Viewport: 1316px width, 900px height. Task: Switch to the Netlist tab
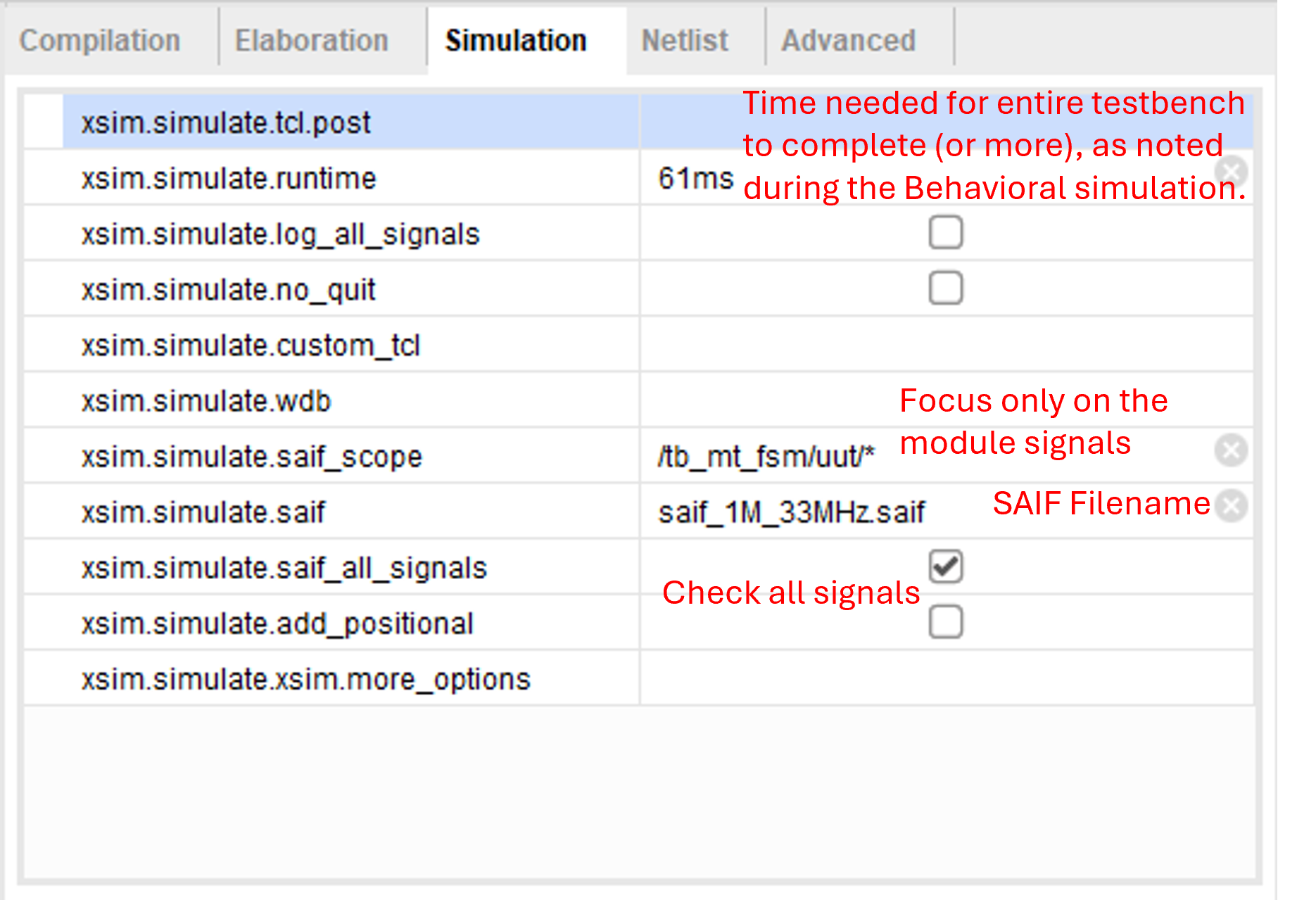pos(685,41)
